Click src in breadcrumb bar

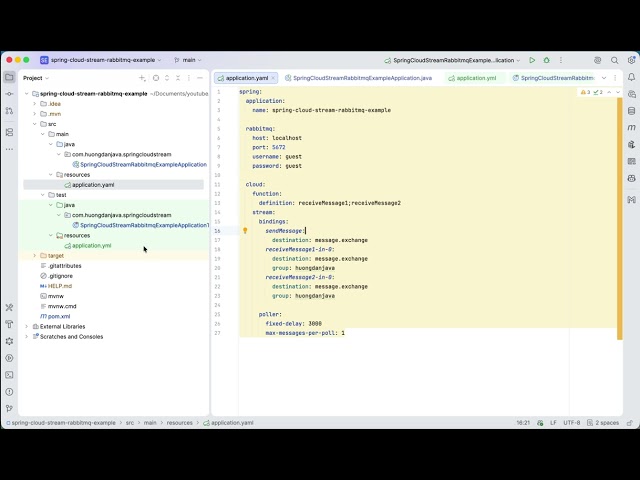click(130, 423)
